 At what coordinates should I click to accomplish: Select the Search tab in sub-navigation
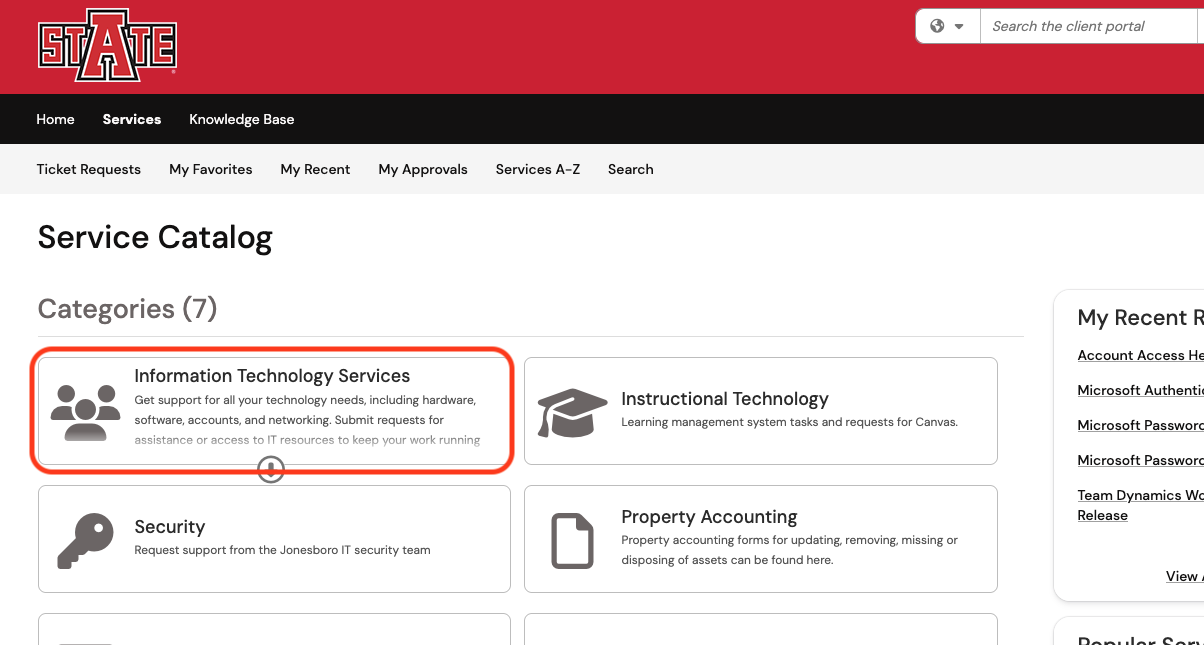pos(631,169)
